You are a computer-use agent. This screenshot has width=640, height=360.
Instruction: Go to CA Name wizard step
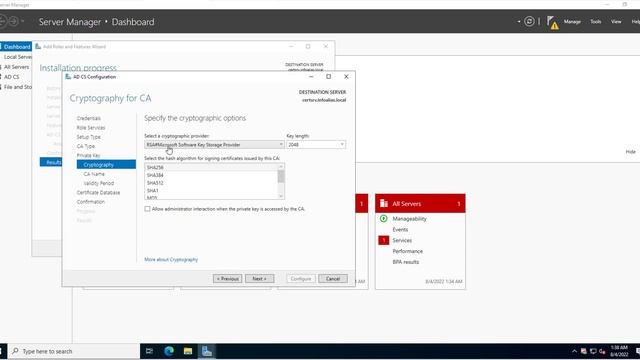pos(94,174)
